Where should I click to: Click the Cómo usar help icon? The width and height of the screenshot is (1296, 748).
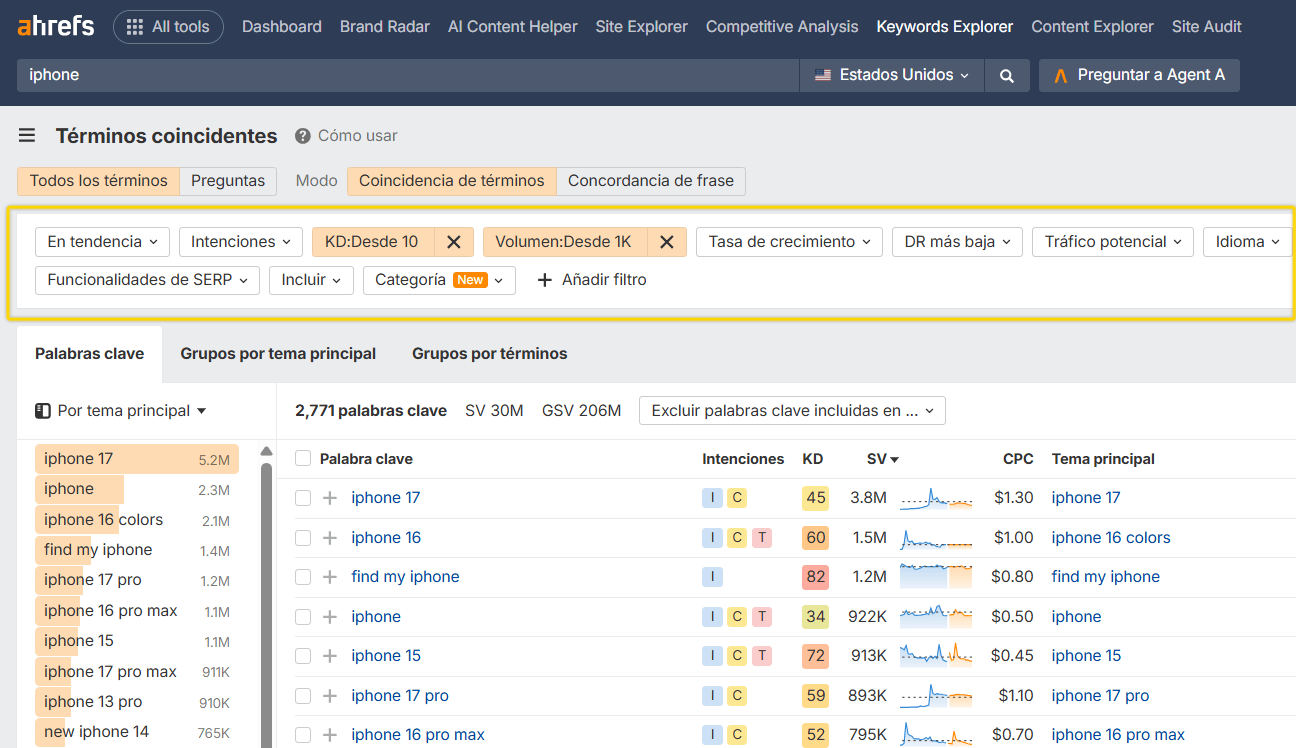pos(302,136)
